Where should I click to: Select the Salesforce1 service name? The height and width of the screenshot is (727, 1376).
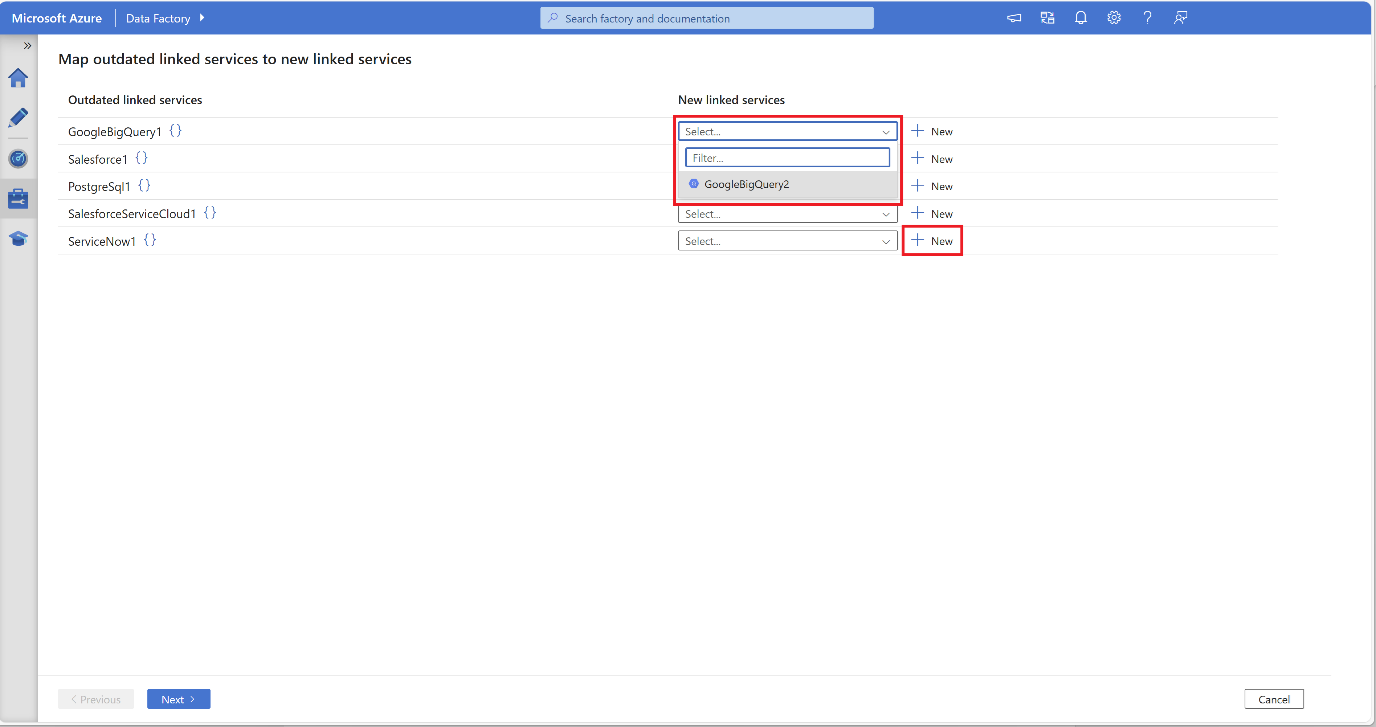(x=98, y=159)
